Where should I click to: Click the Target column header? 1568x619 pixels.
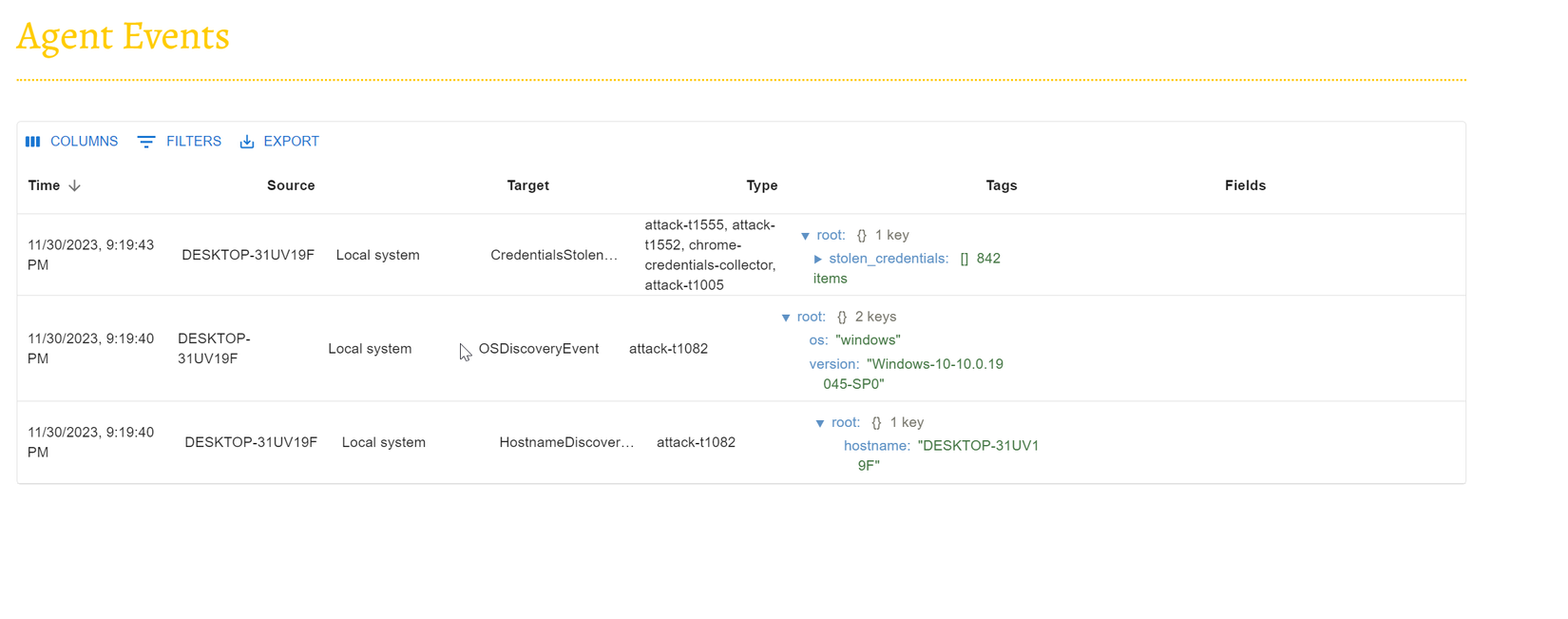(527, 185)
